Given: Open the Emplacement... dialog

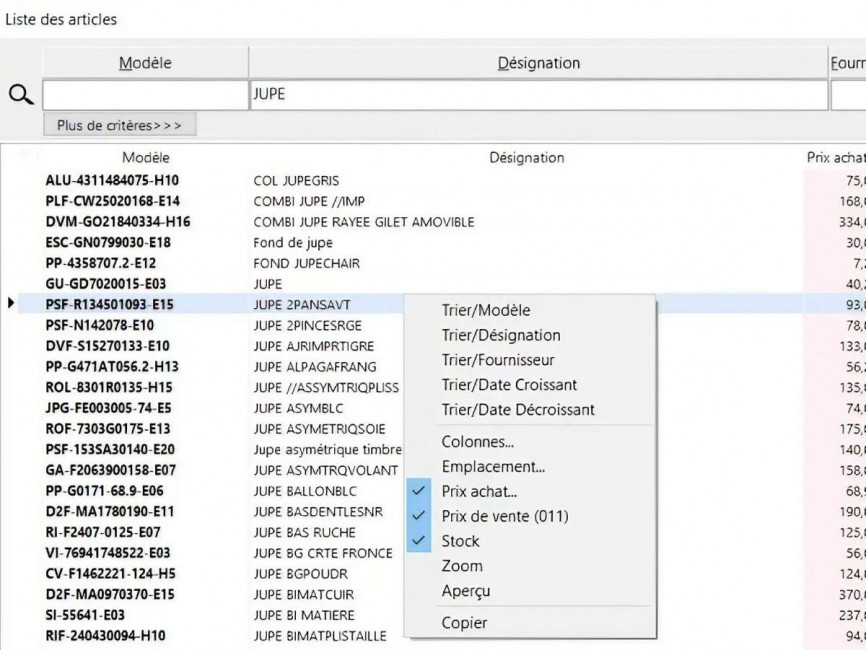Looking at the screenshot, I should pos(492,467).
